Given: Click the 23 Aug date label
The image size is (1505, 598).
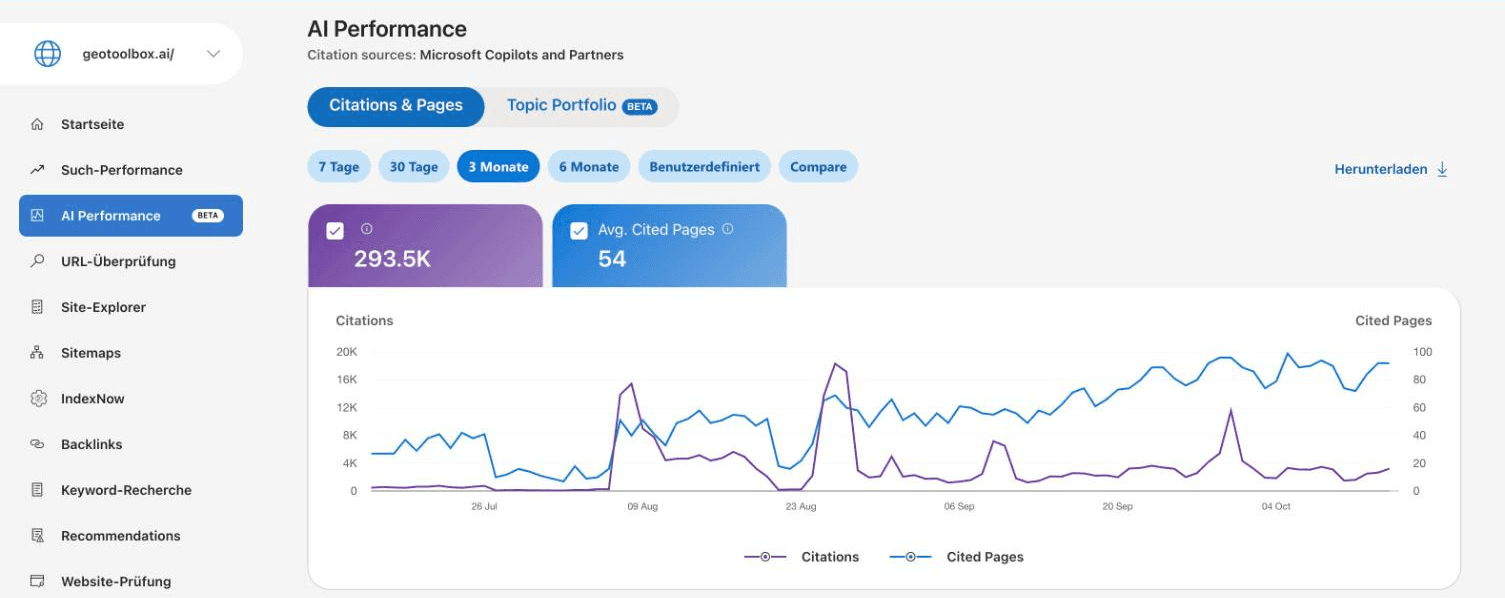Looking at the screenshot, I should point(801,507).
